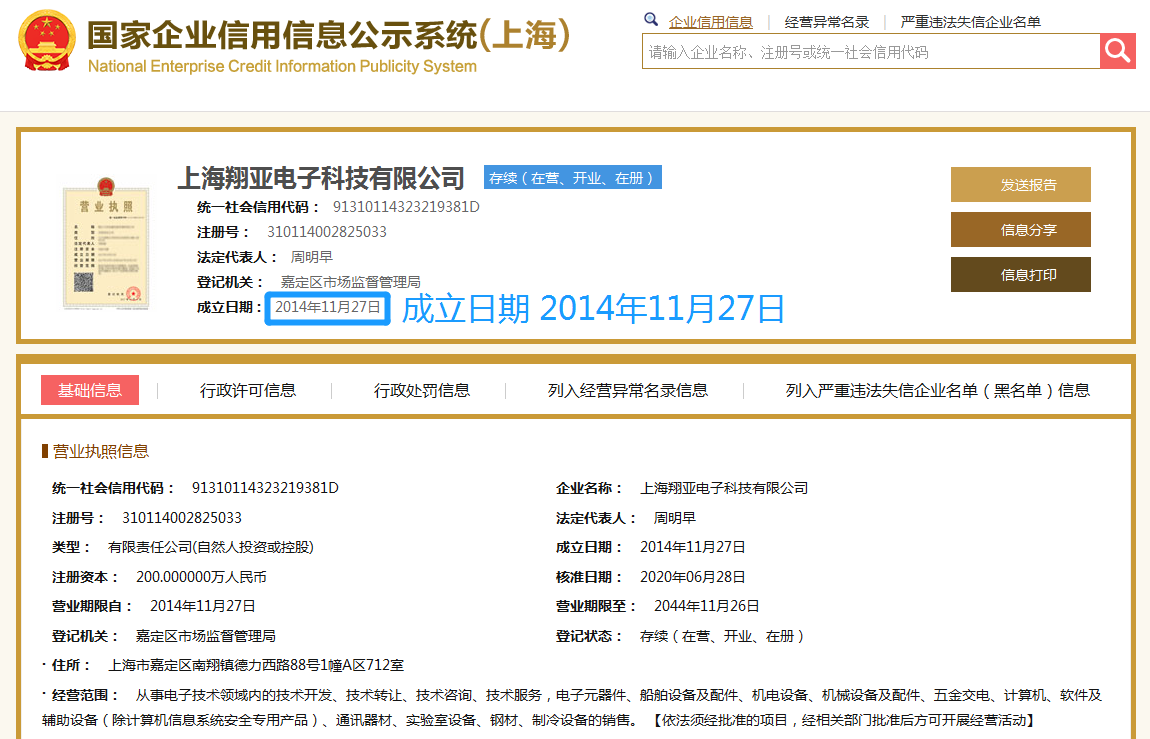Viewport: 1150px width, 739px height.
Task: Click the red search magnifier button
Action: coord(1118,51)
